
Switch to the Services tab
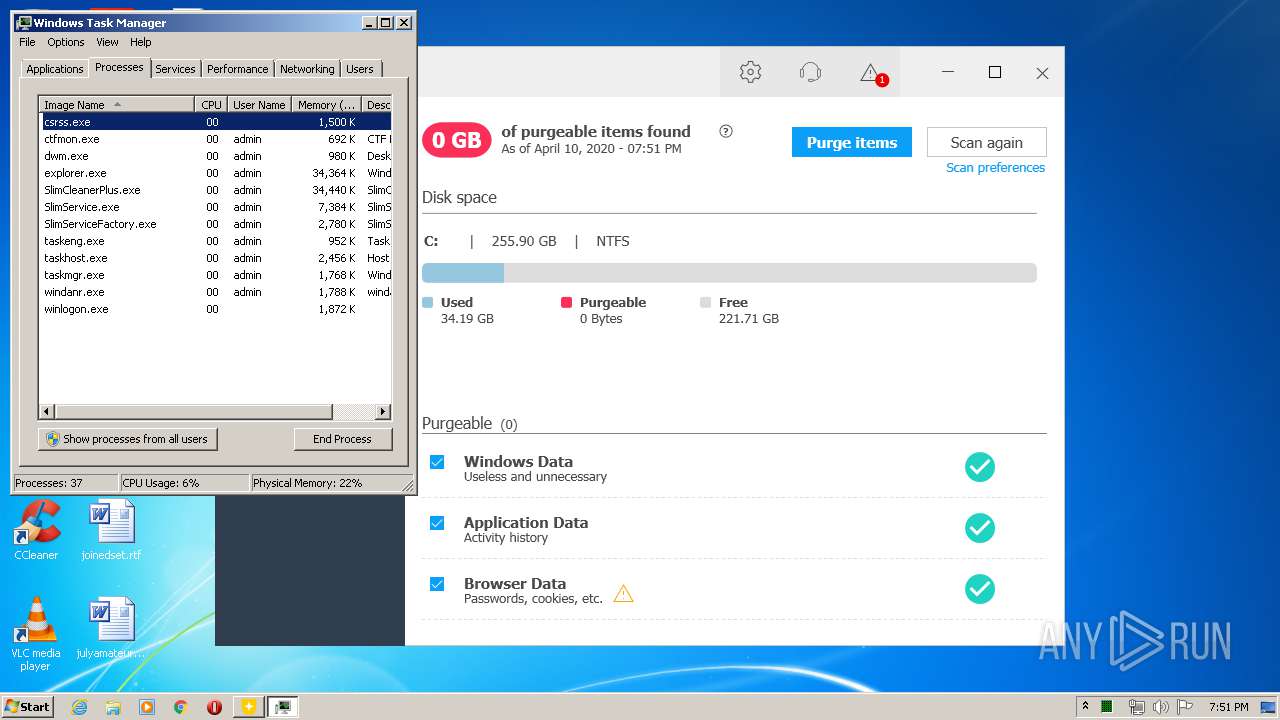[x=175, y=69]
